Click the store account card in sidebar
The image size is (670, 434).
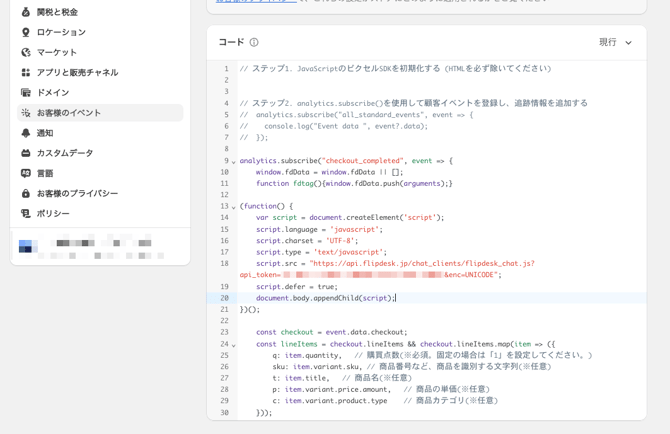[100, 246]
